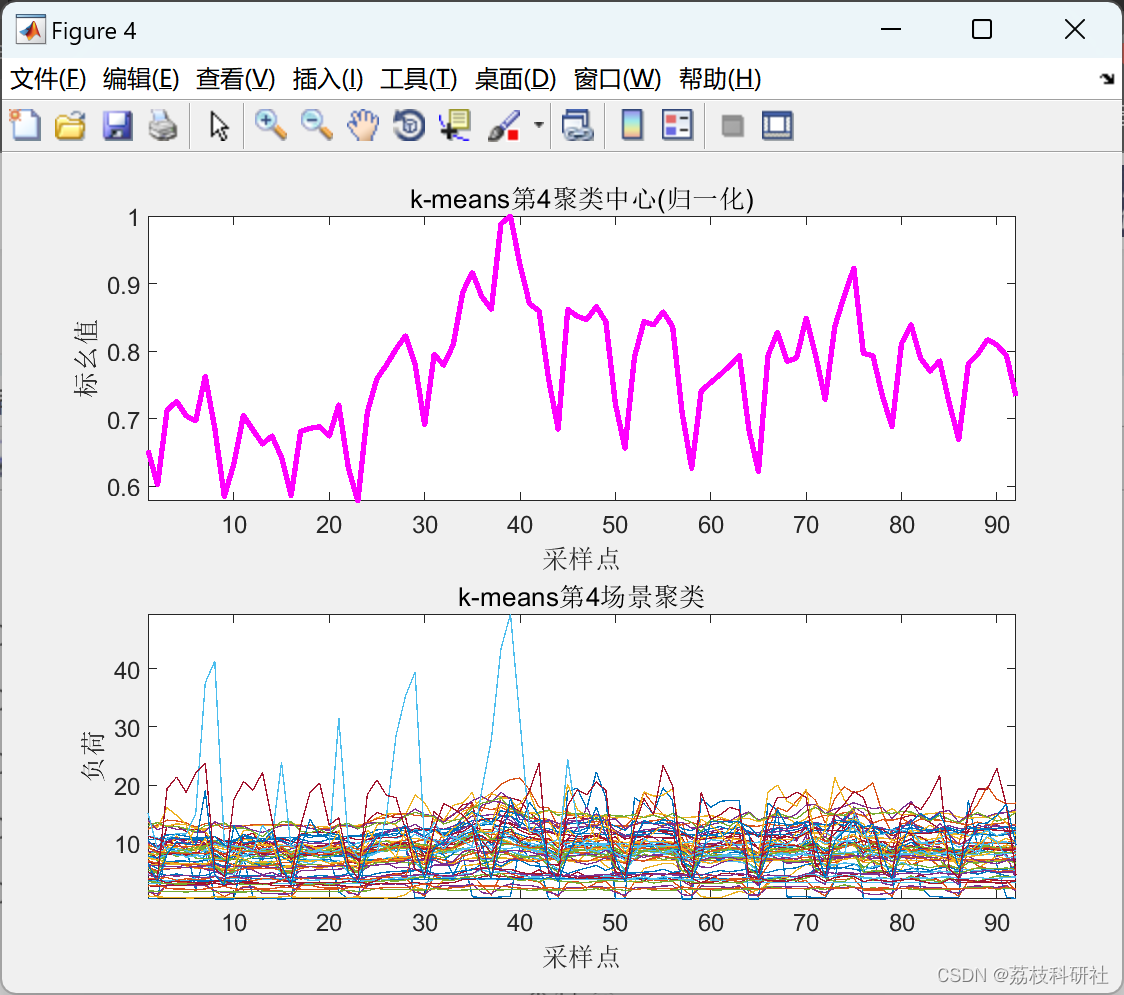Click the Hide Plot Tools icon
The image size is (1124, 995).
[732, 126]
